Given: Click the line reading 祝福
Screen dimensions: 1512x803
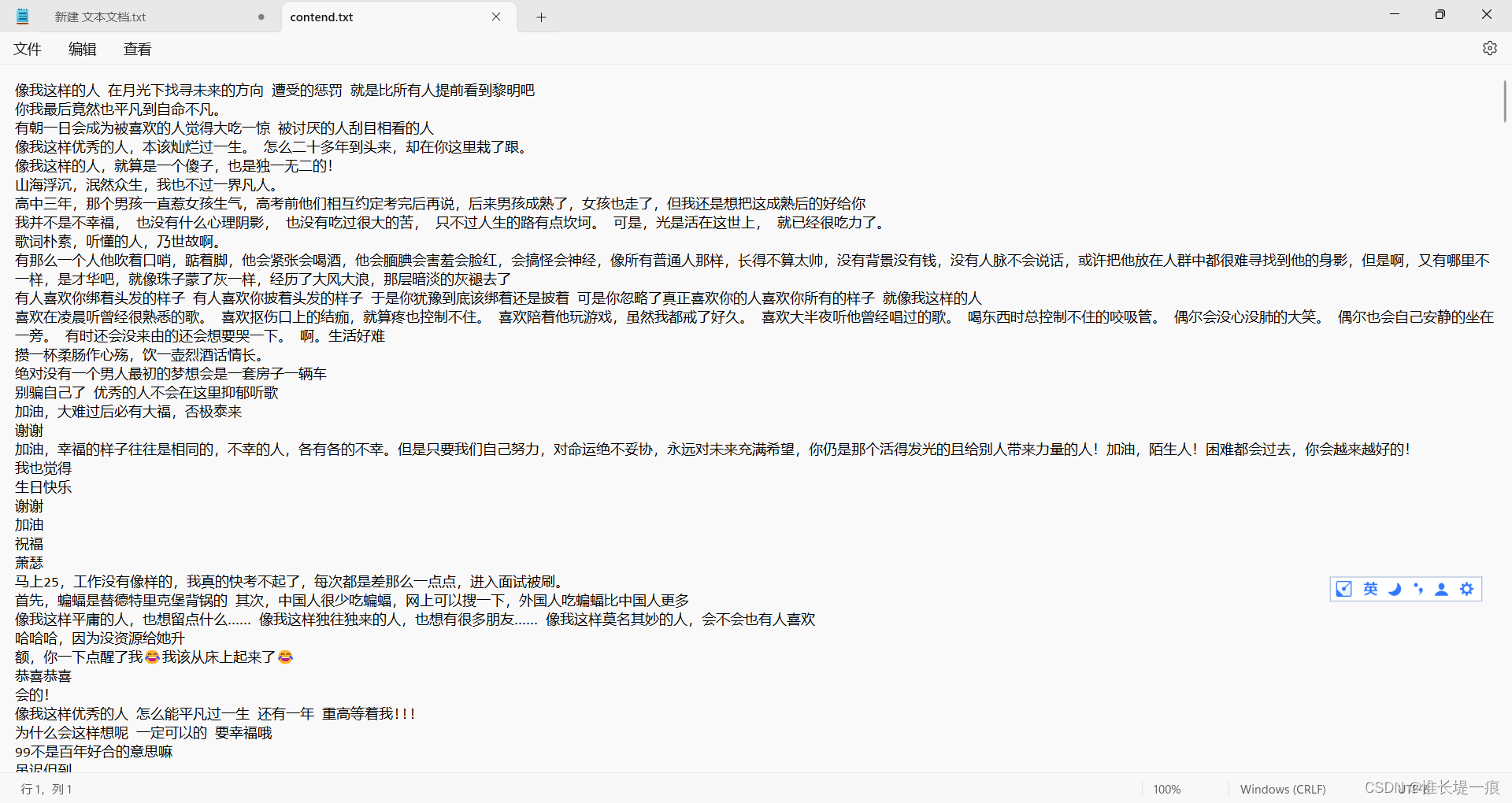Looking at the screenshot, I should [x=29, y=544].
